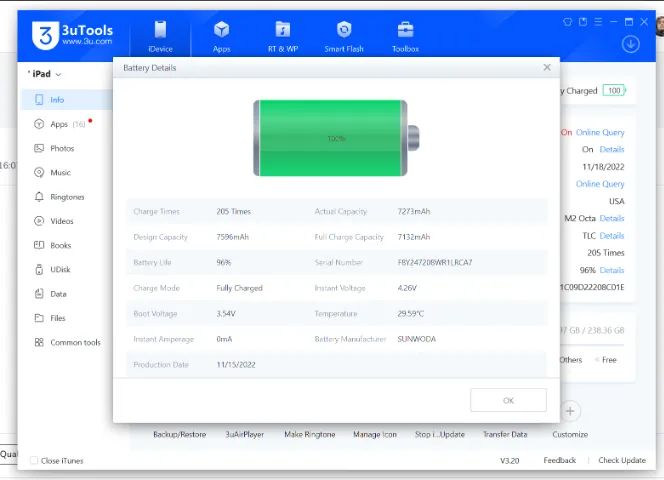
Task: Click OK in Battery Details dialog
Action: [x=508, y=400]
